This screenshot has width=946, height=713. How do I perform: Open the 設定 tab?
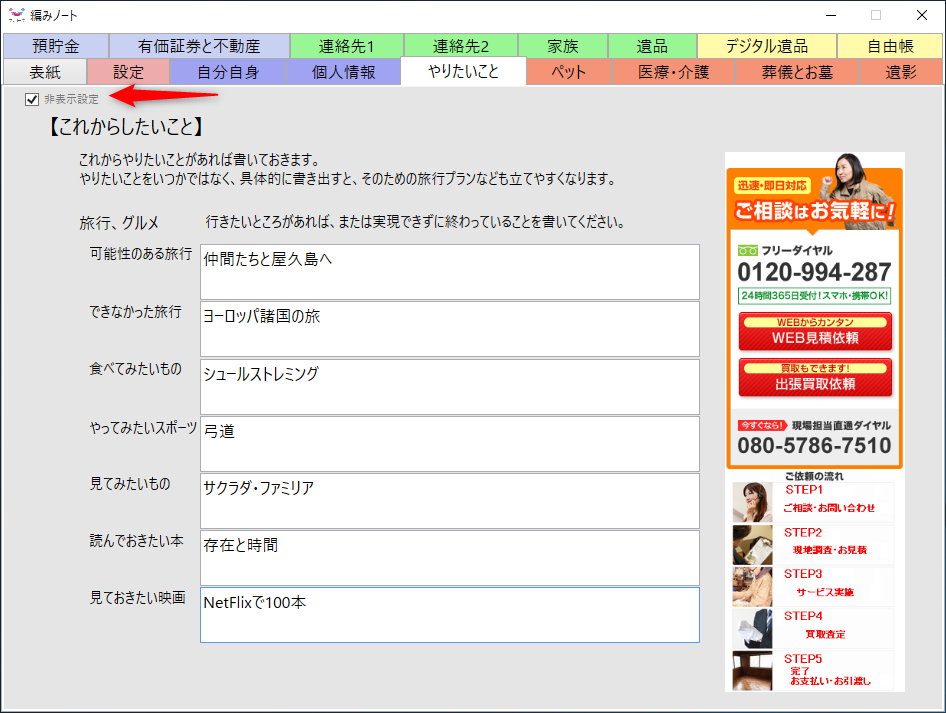pyautogui.click(x=127, y=72)
